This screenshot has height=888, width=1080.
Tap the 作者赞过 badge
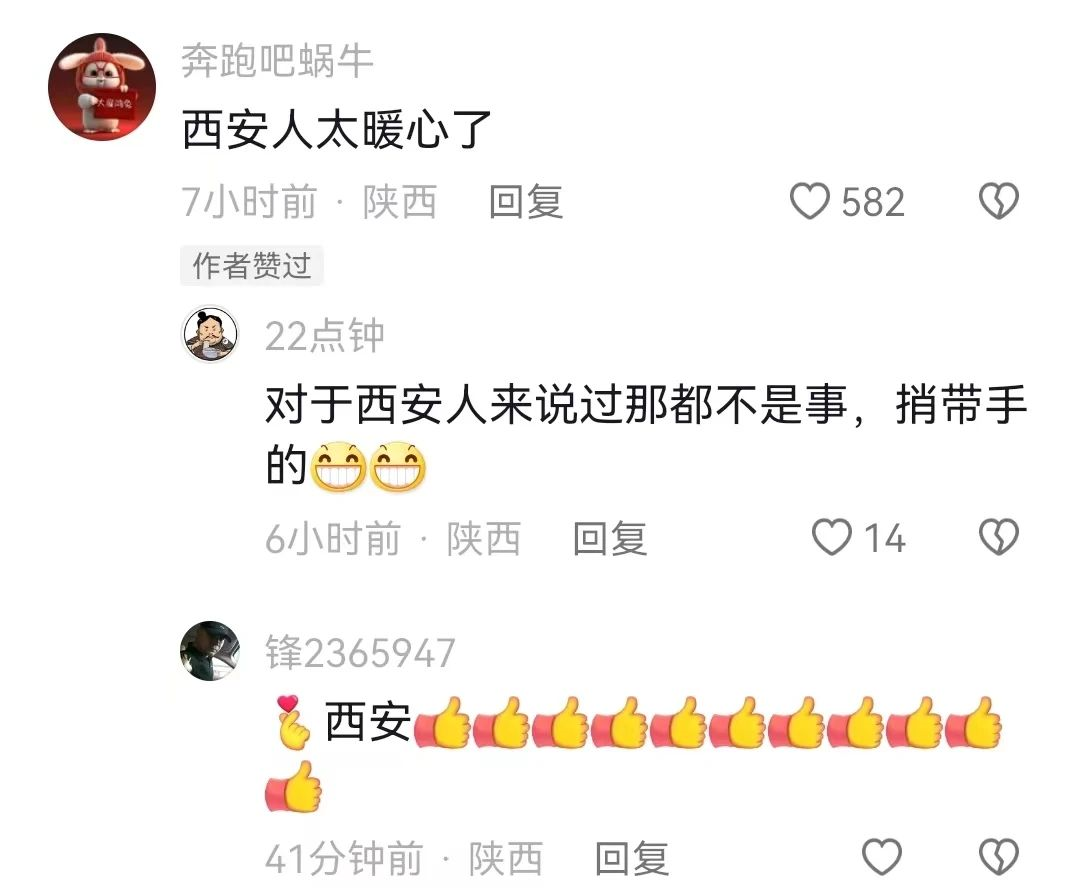coord(251,266)
